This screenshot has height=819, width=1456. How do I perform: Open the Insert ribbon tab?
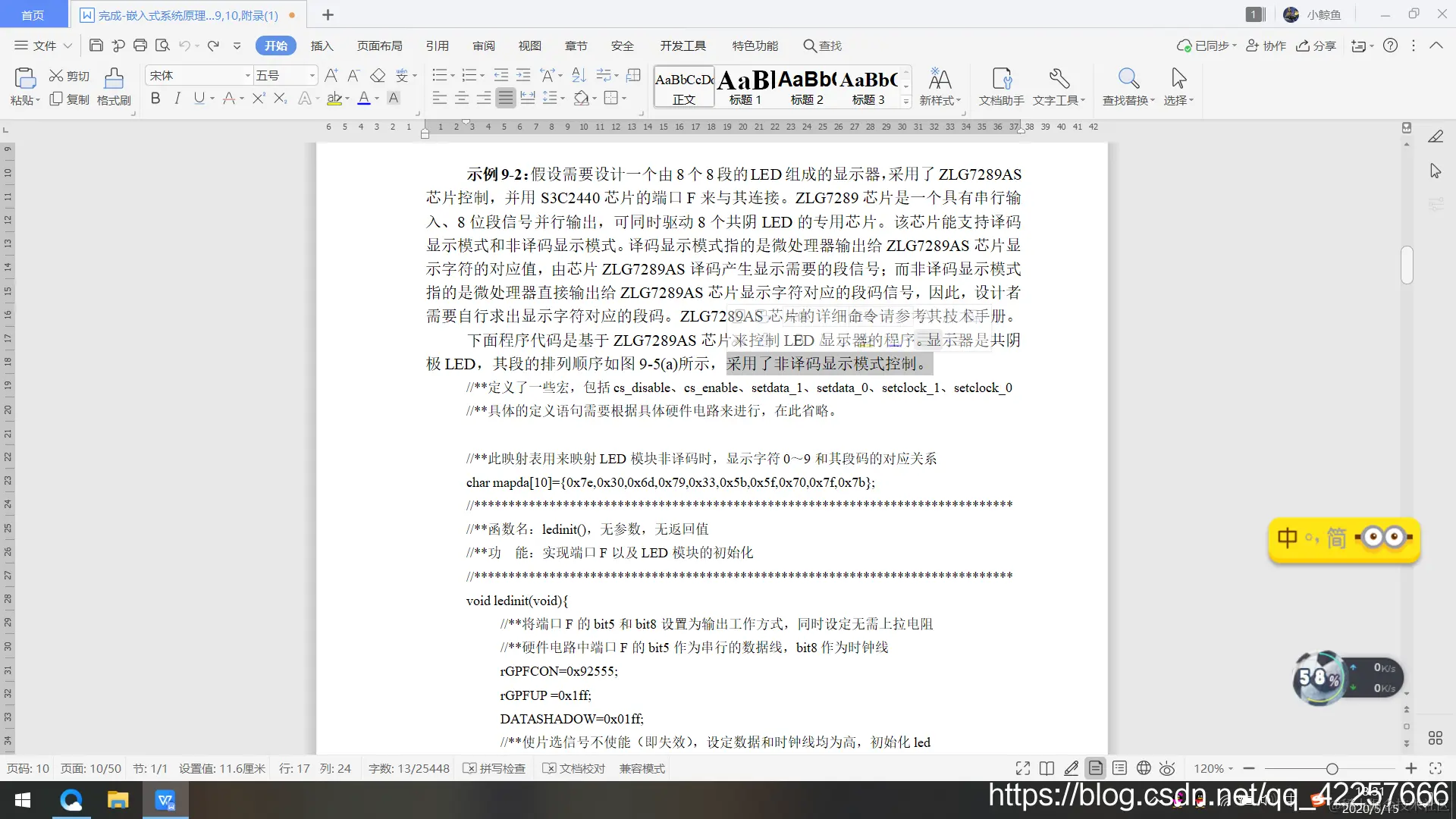pyautogui.click(x=322, y=45)
